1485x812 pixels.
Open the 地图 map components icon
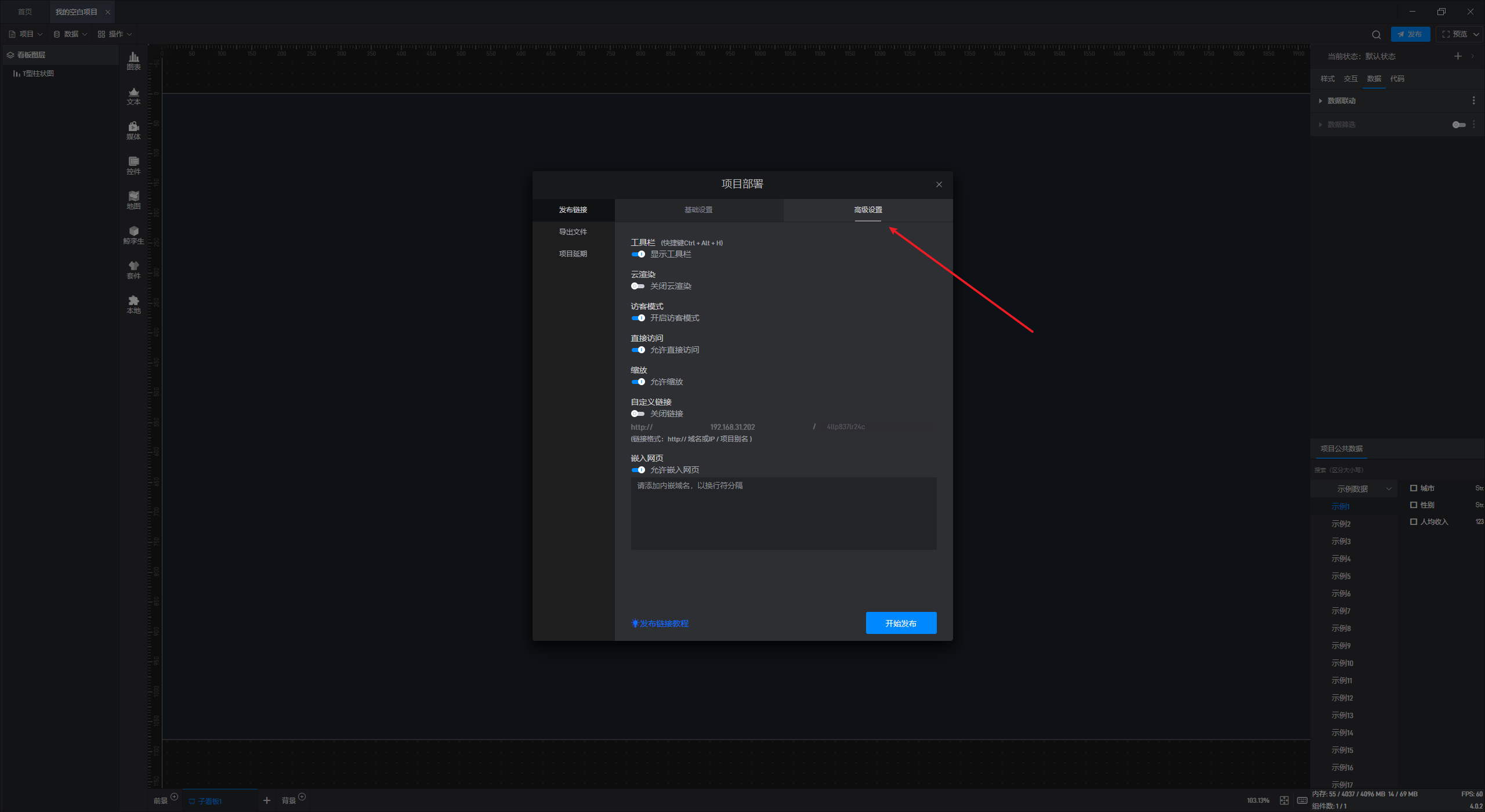coord(133,200)
